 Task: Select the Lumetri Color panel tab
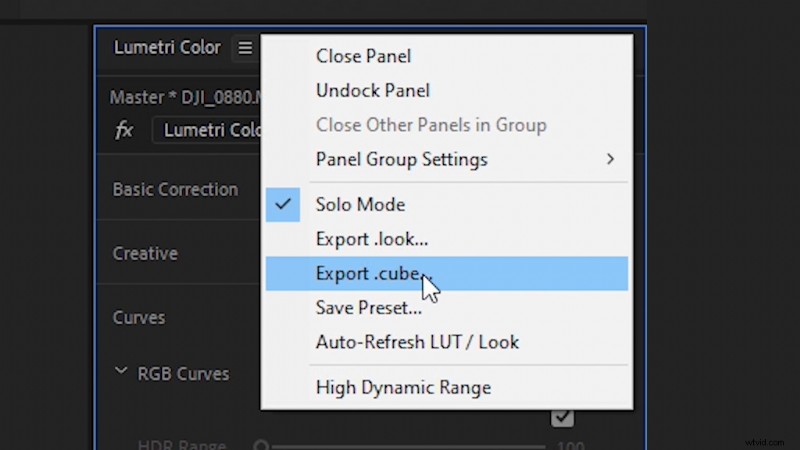(167, 48)
